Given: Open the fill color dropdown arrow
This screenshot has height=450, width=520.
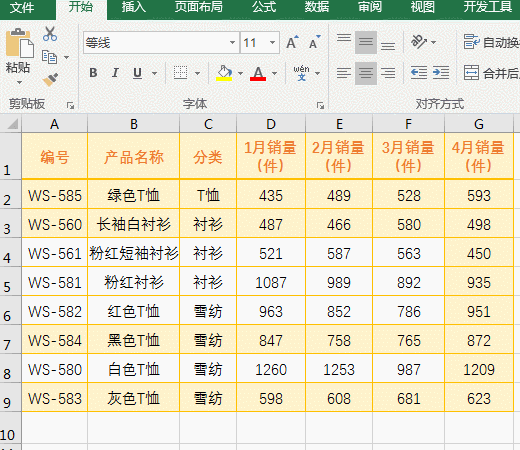Looking at the screenshot, I should click(240, 73).
